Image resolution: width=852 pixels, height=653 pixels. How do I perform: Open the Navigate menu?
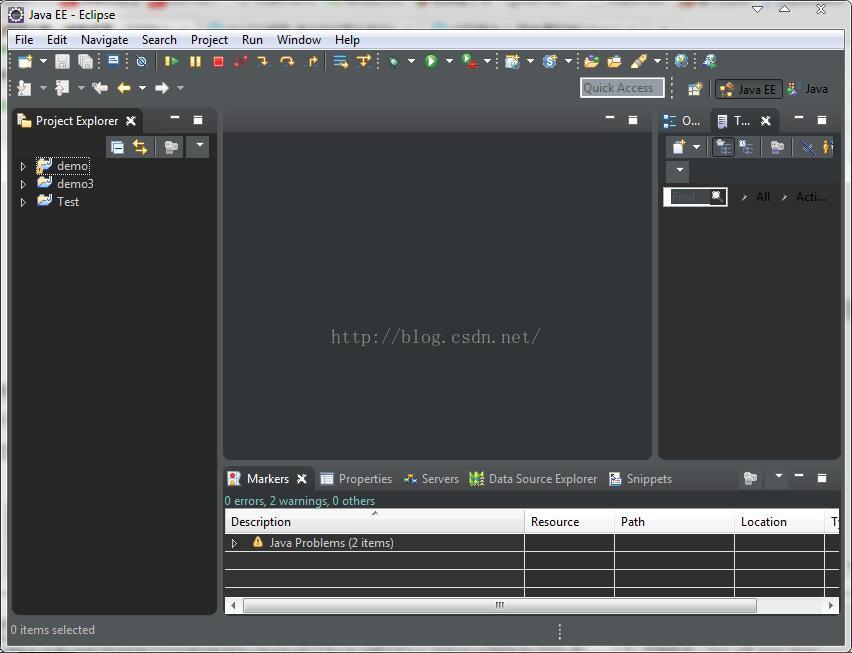(x=104, y=40)
